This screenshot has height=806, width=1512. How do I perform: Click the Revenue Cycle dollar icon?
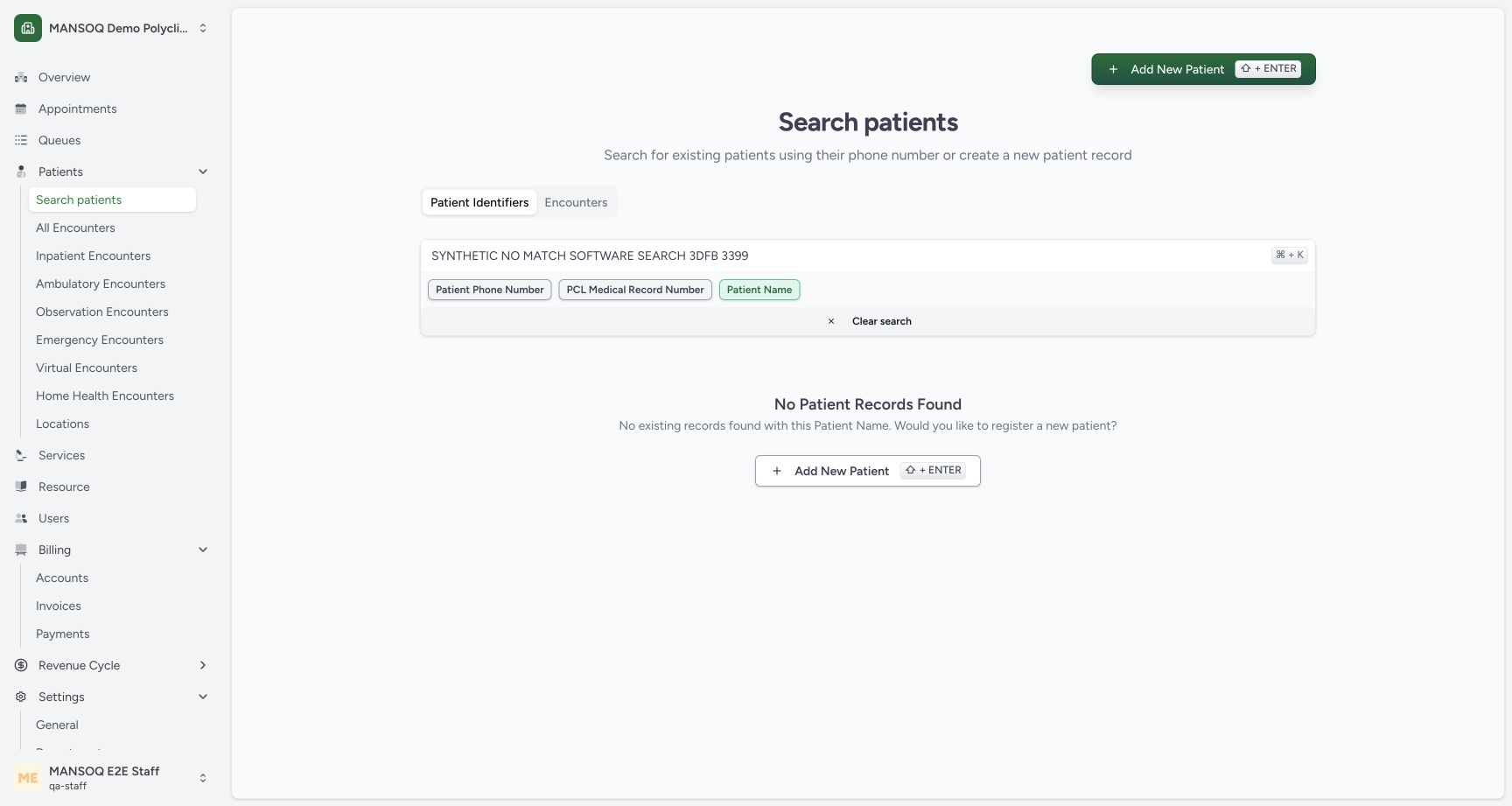(21, 665)
